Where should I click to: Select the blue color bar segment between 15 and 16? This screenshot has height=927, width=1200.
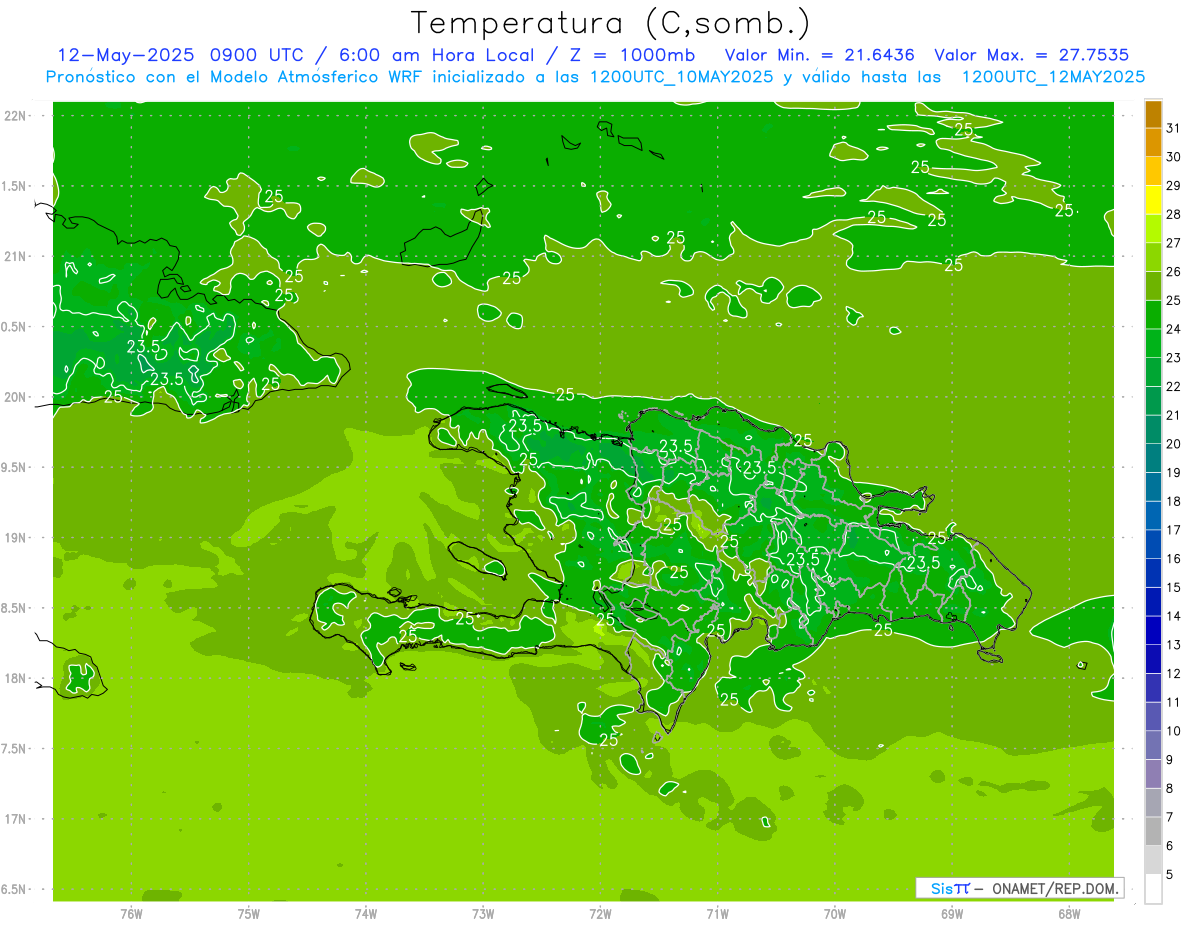pyautogui.click(x=1153, y=573)
